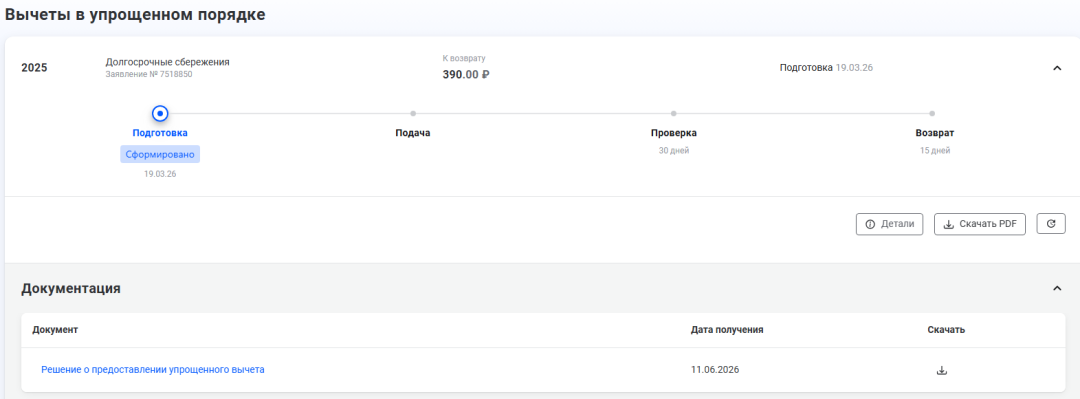1080x399 pixels.
Task: Click the Возврат step label
Action: [935, 133]
